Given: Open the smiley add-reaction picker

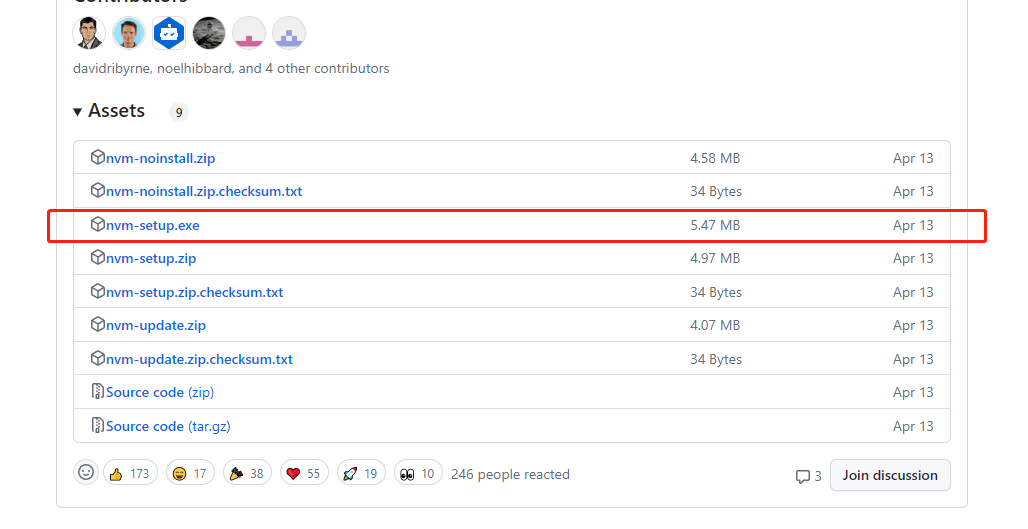Looking at the screenshot, I should 86,473.
